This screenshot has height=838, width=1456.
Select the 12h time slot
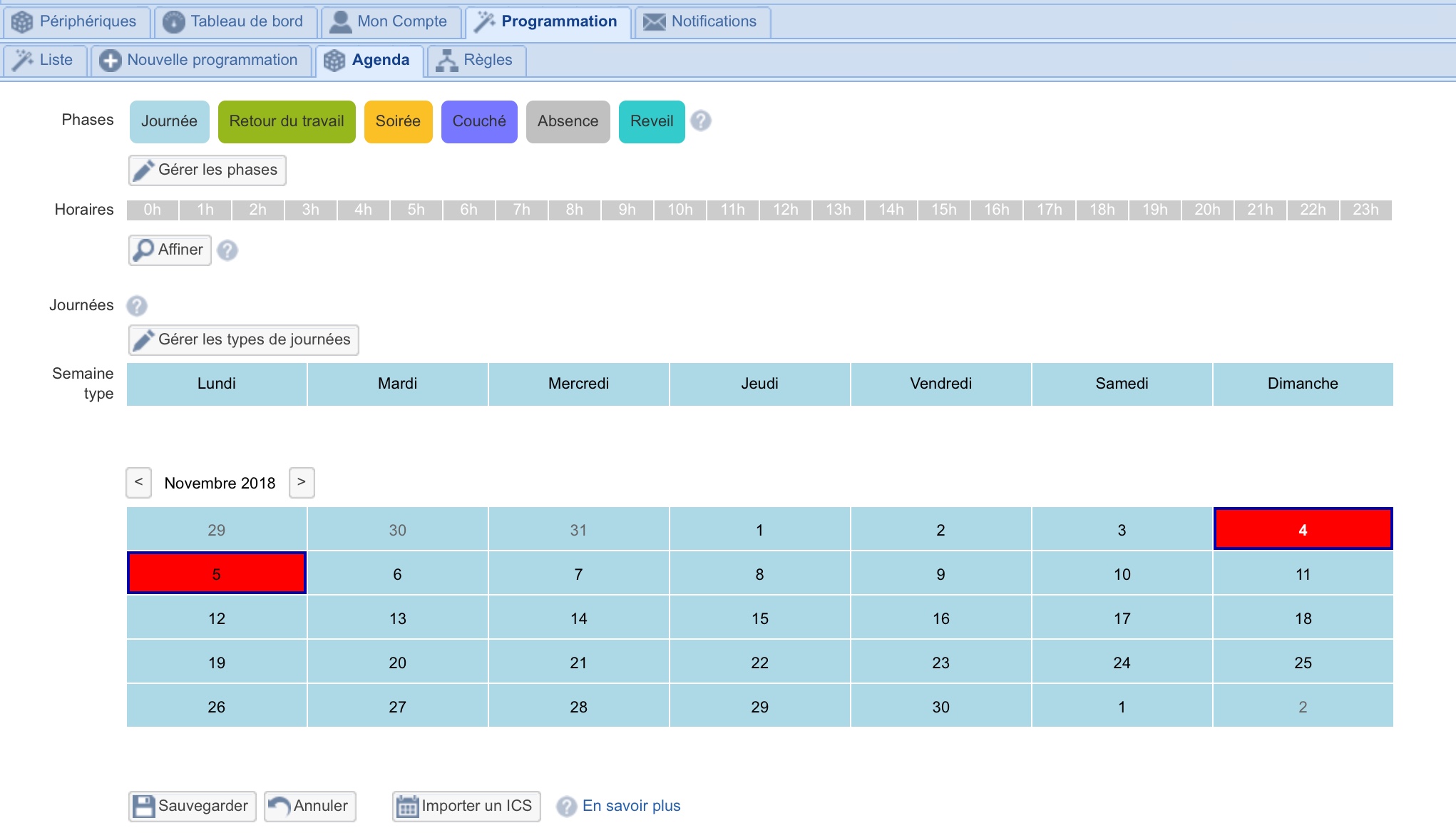coord(786,210)
